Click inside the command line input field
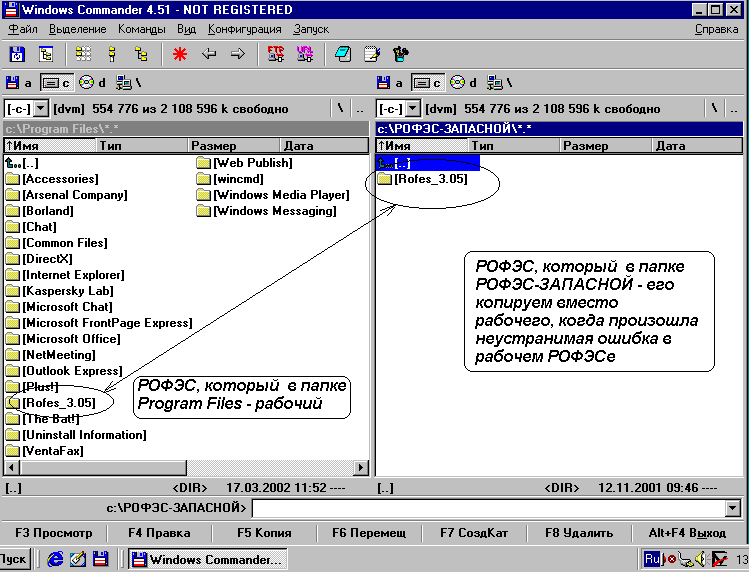This screenshot has height=572, width=749. (488, 507)
